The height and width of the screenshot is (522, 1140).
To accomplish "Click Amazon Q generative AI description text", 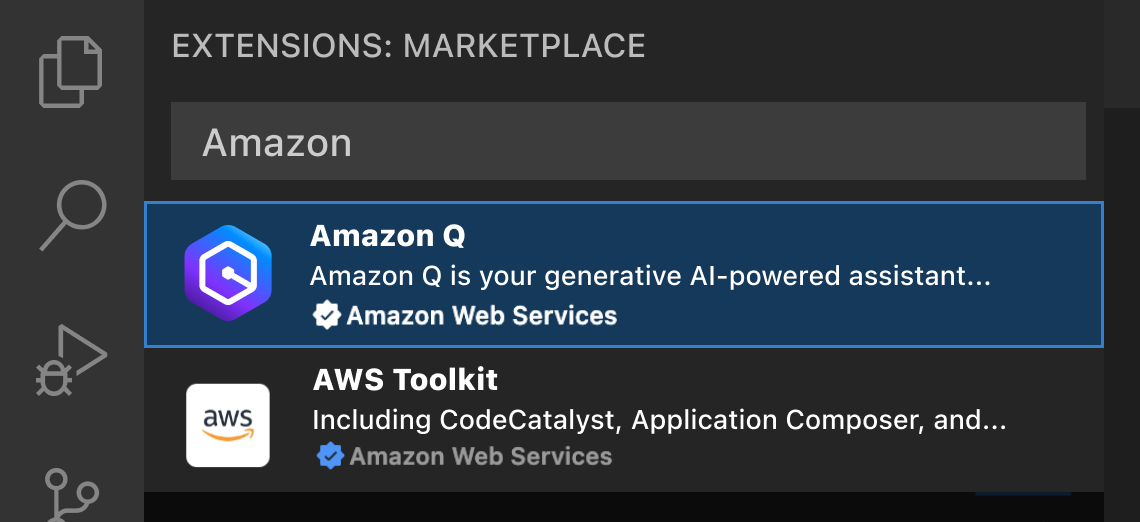I will tap(650, 276).
